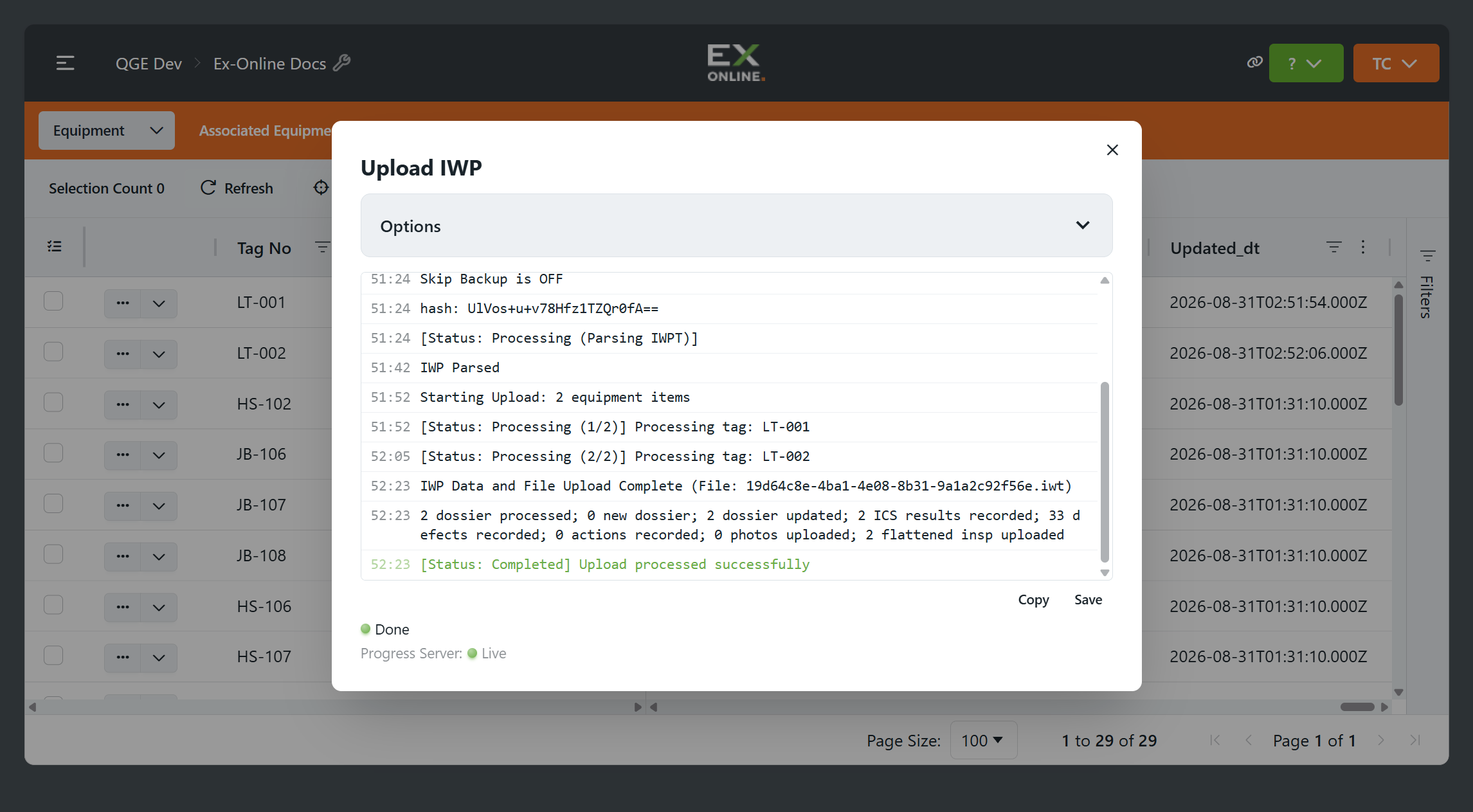Click the Ex-Online Docs breadcrumb
This screenshot has height=812, width=1473.
(269, 63)
